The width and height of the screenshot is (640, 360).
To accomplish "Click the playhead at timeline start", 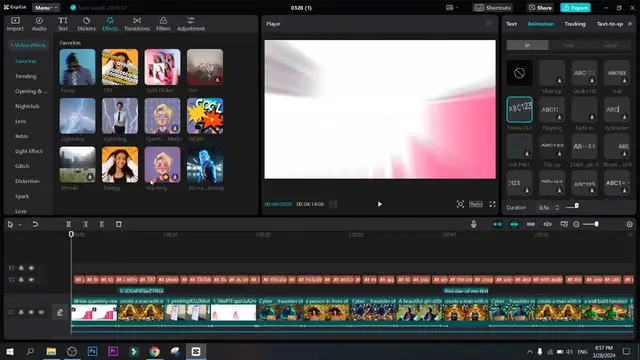I will tap(71, 234).
